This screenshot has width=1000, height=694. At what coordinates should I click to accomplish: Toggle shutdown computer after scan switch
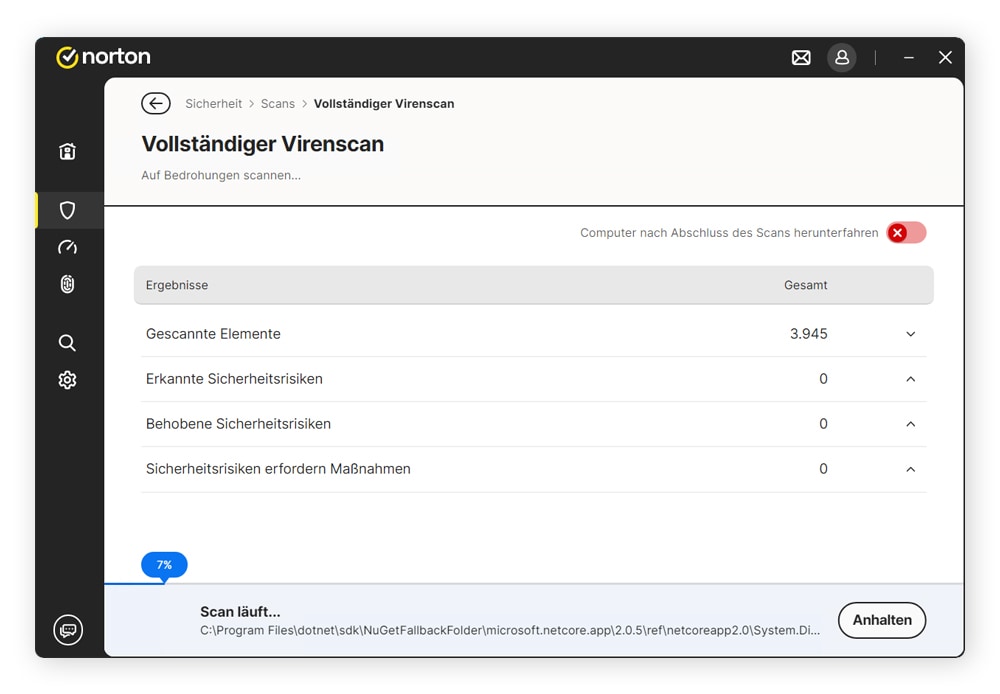coord(906,233)
